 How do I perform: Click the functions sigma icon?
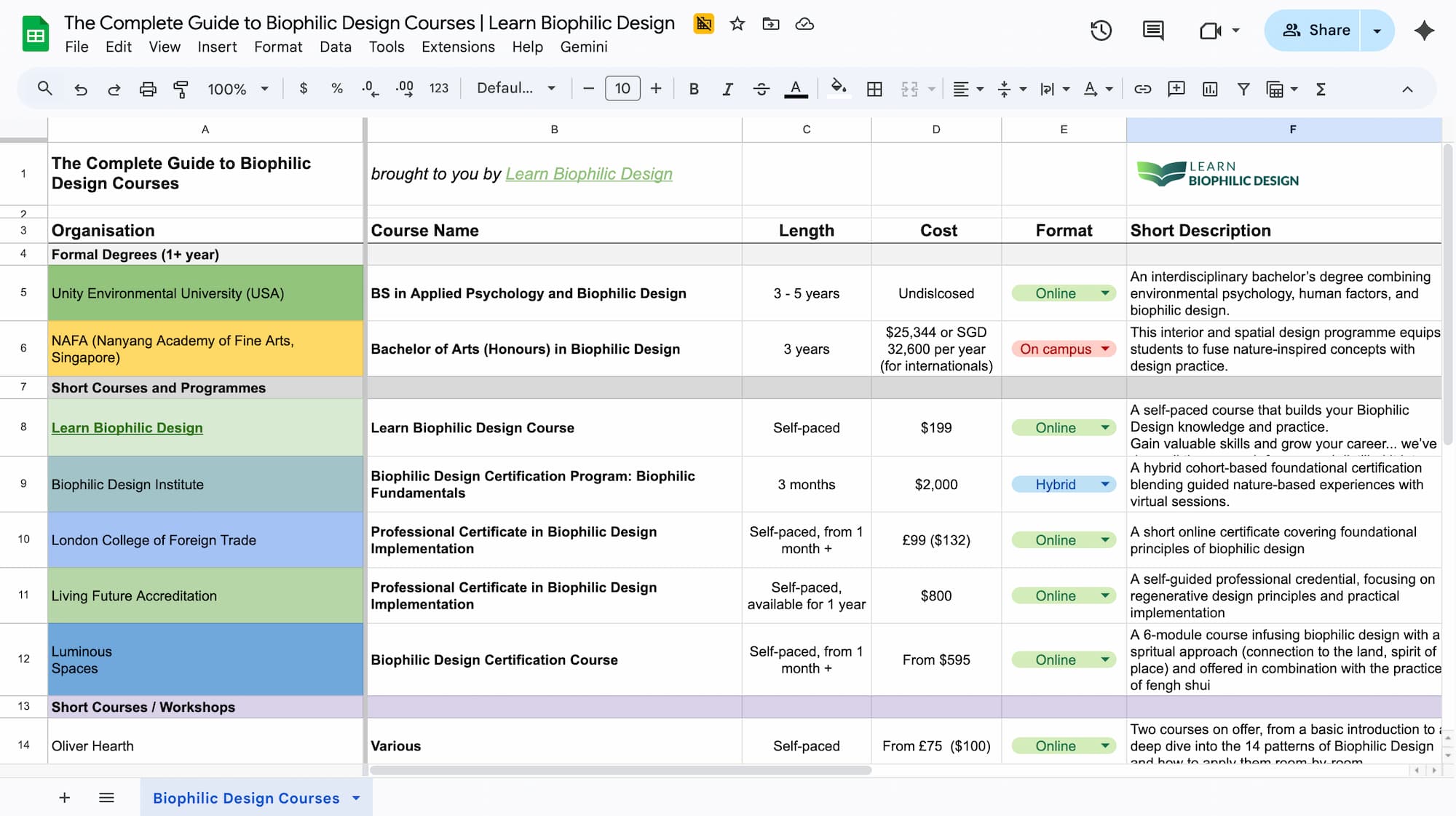click(1321, 89)
